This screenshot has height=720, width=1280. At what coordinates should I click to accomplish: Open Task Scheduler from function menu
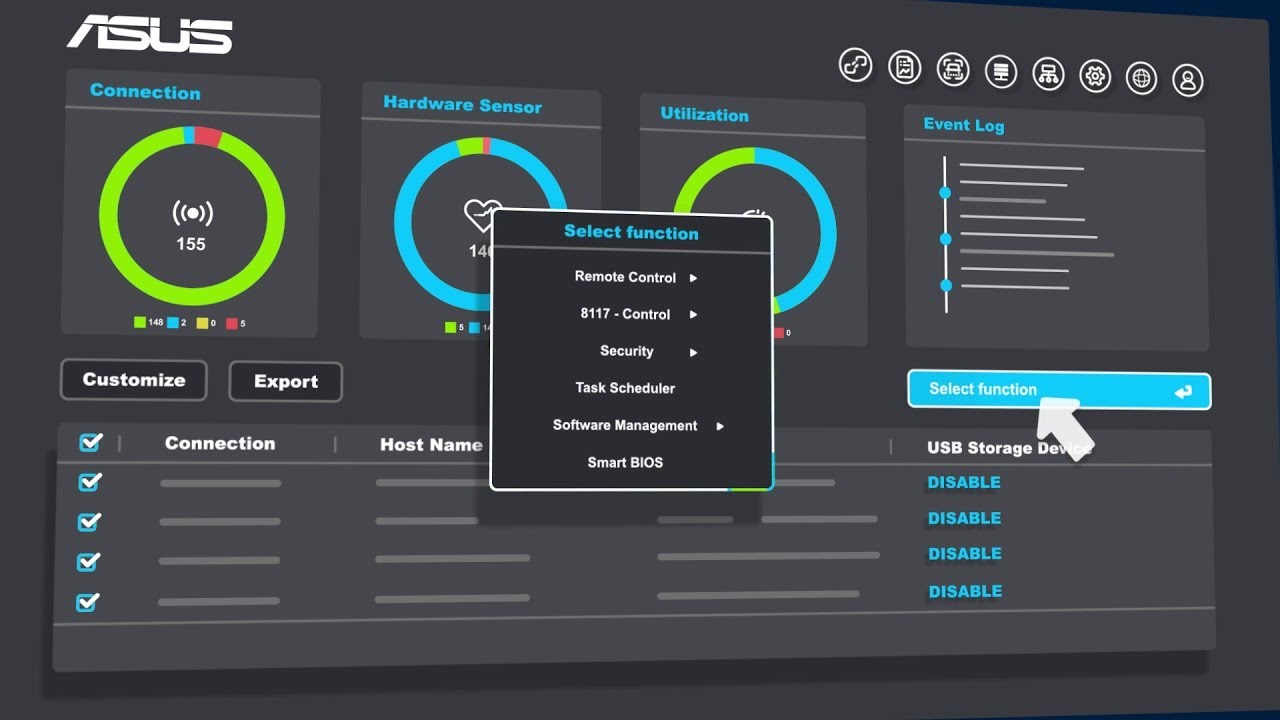tap(625, 388)
